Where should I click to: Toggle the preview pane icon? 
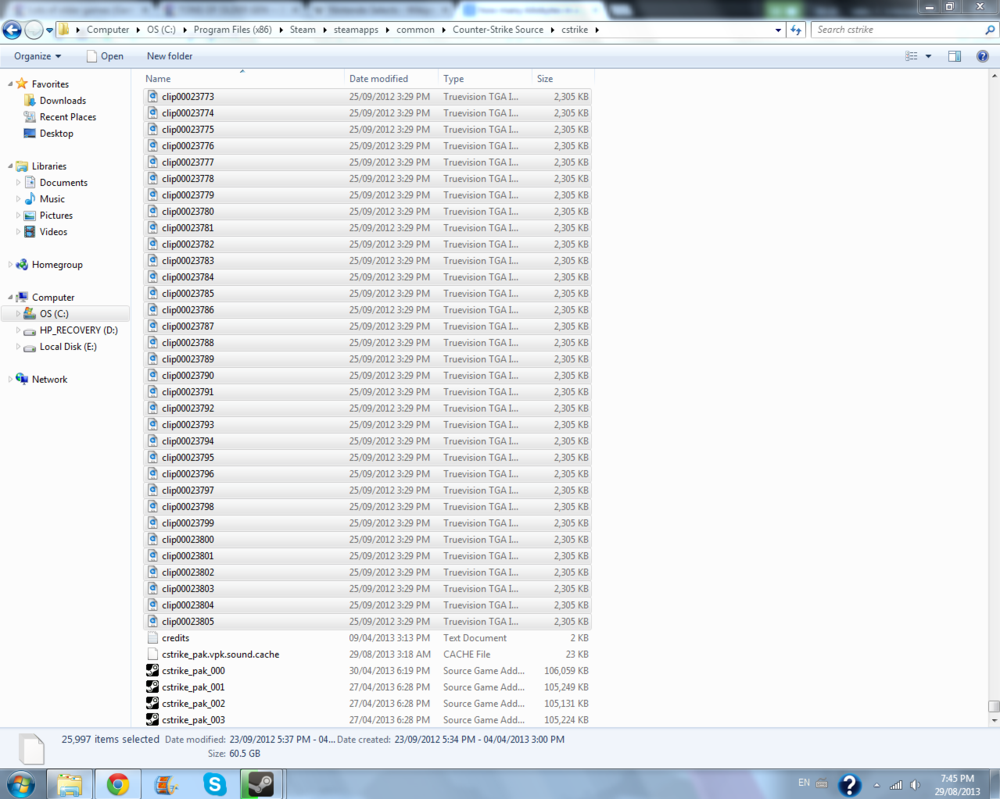(954, 56)
